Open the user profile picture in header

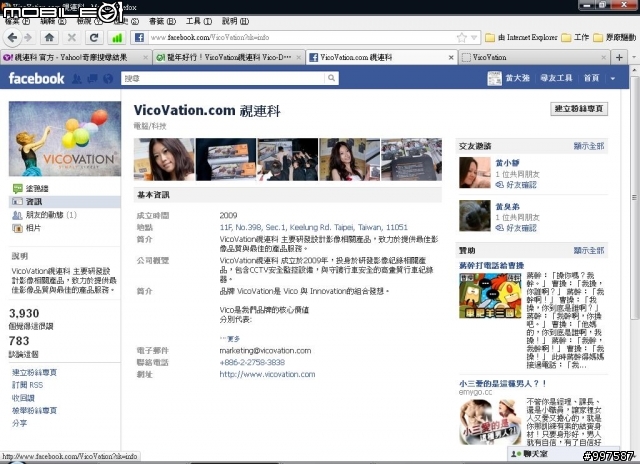(494, 78)
